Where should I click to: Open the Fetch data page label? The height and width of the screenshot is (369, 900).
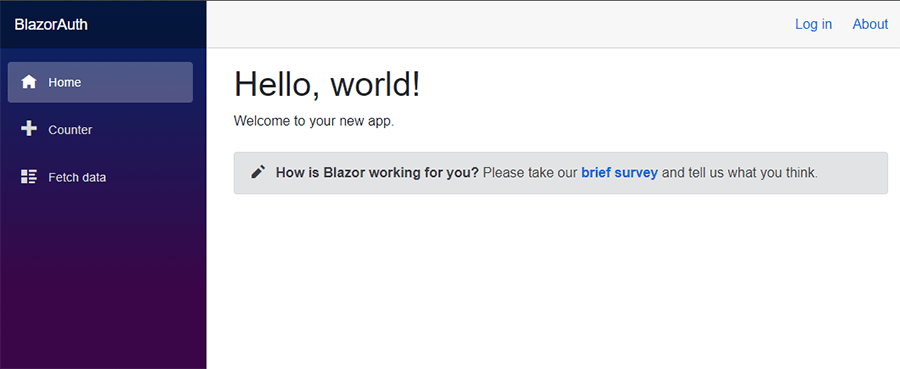(77, 177)
